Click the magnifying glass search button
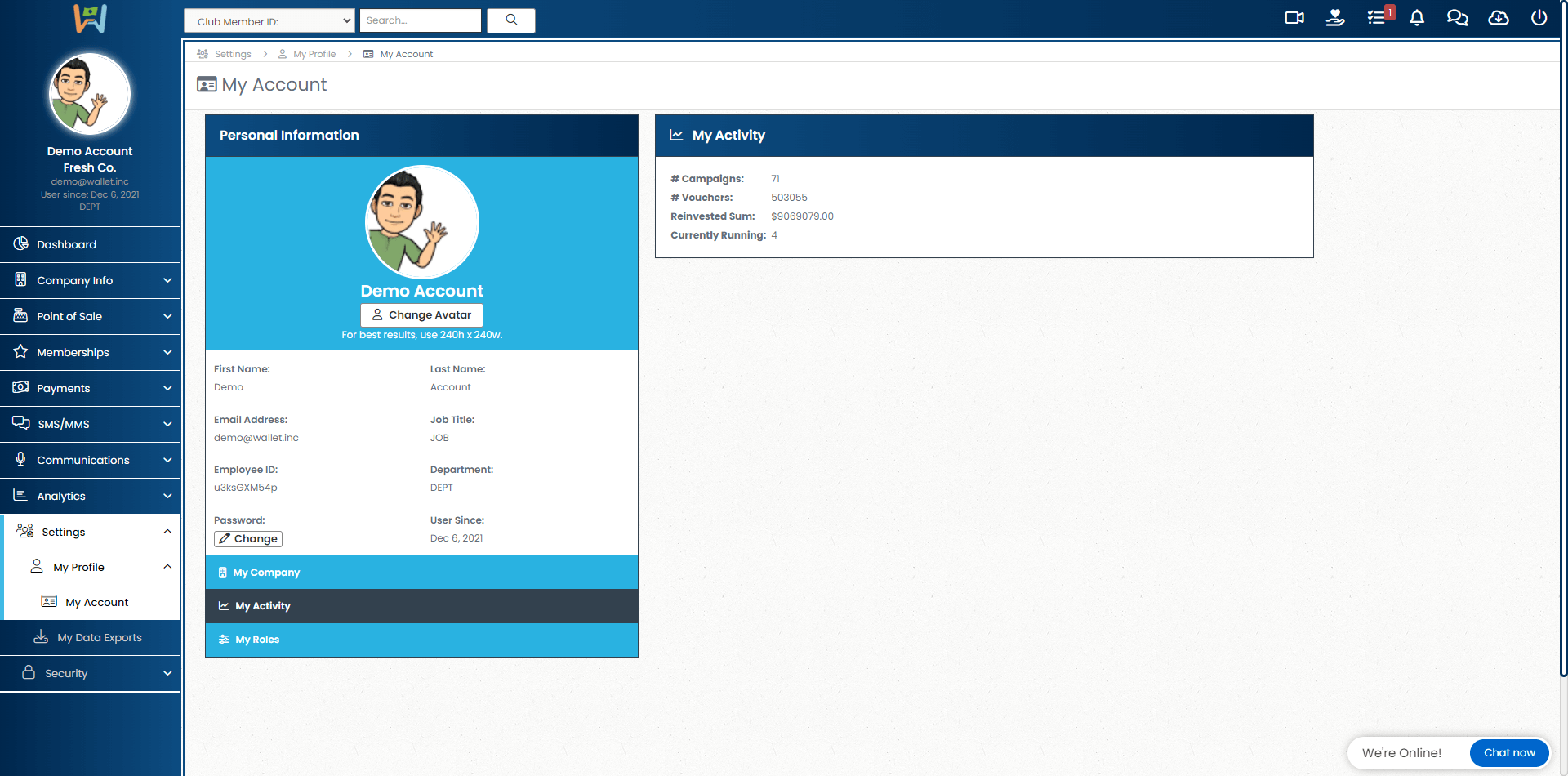Screen dimensions: 1568x776 coord(511,20)
